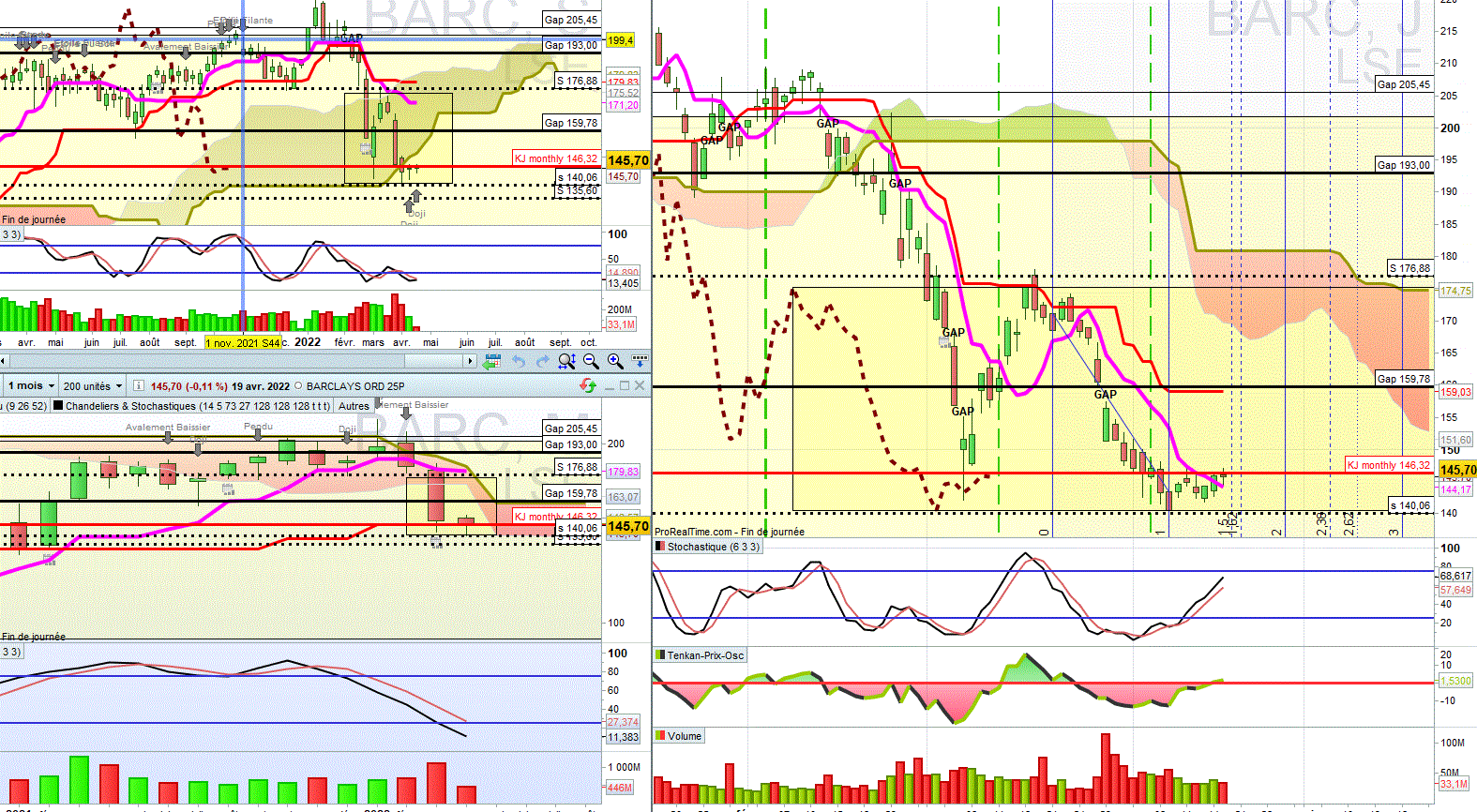Click the Autres button

tap(354, 406)
